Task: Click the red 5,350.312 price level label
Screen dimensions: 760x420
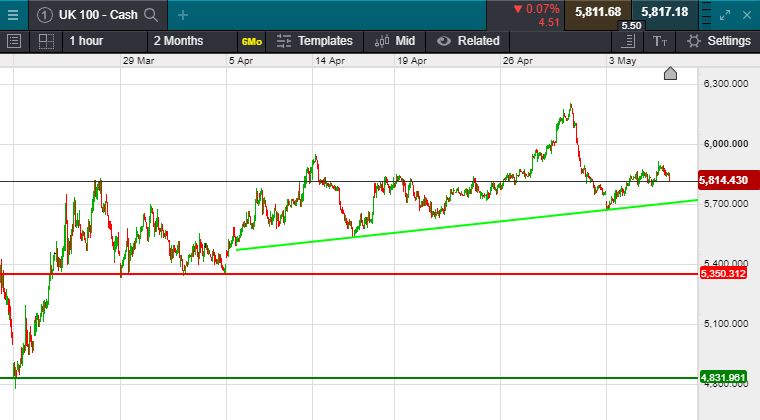Action: click(725, 274)
